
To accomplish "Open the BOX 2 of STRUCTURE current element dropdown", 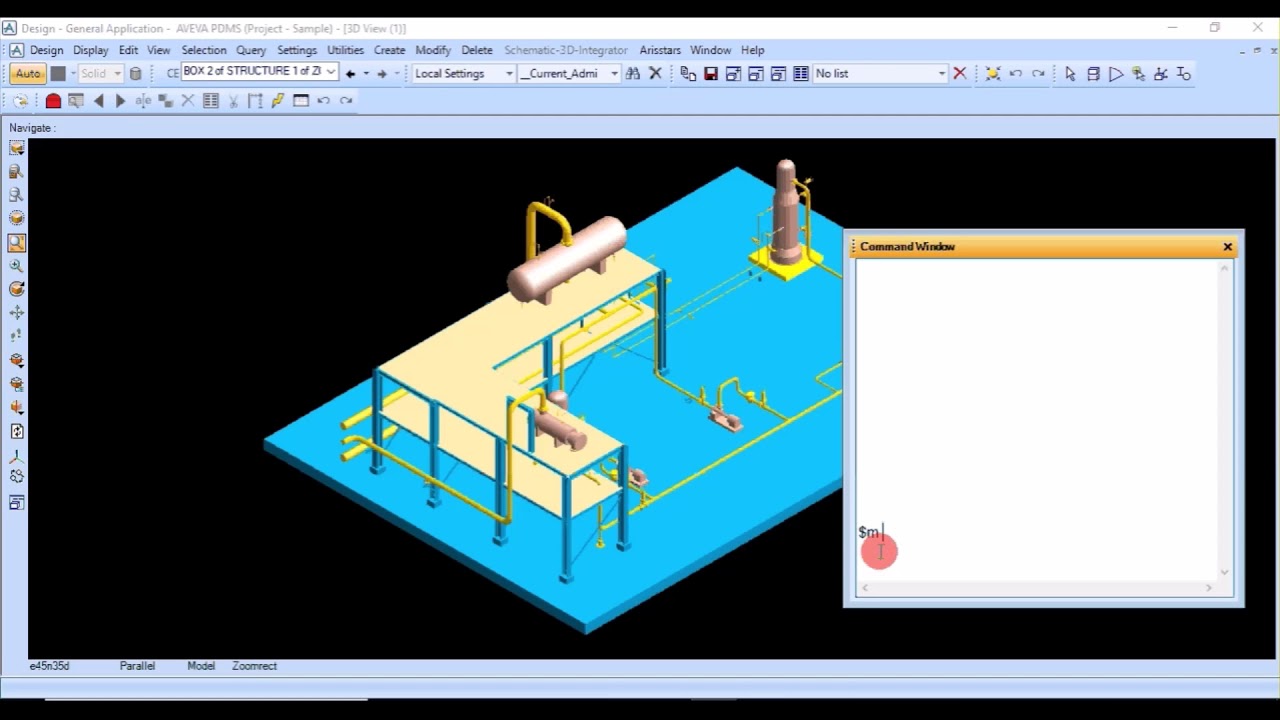I will (x=330, y=72).
